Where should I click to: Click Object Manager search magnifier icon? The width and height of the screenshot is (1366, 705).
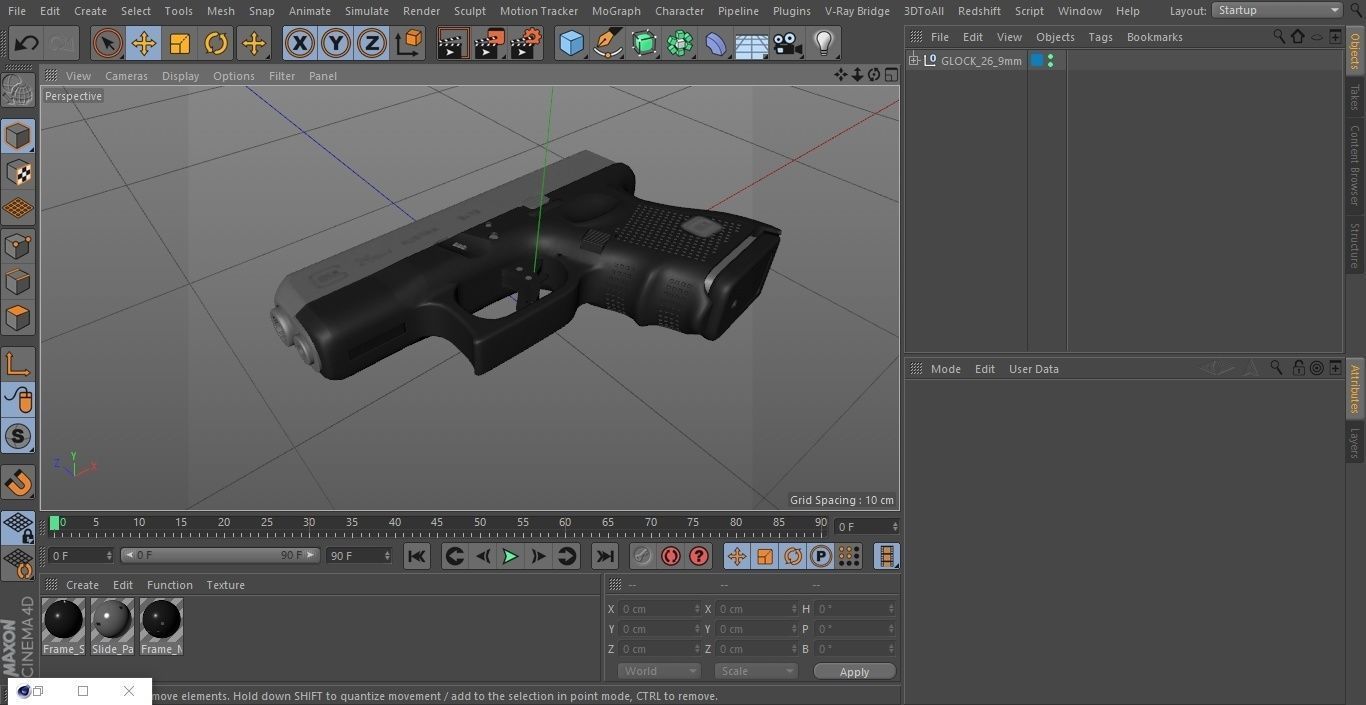[x=1279, y=36]
